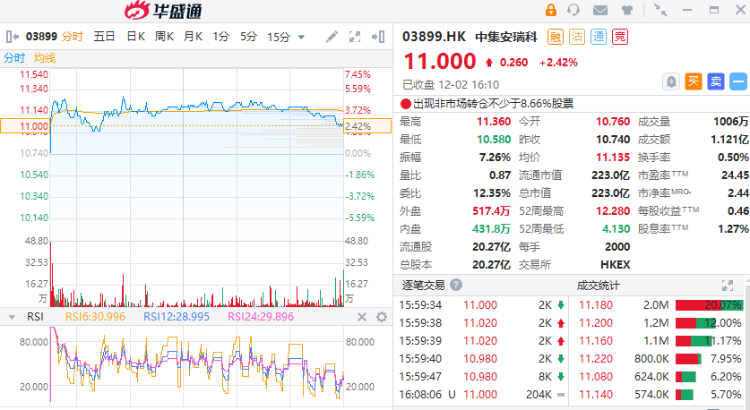
Task: Click the 中集安瑞科 stock name
Action: pos(507,37)
